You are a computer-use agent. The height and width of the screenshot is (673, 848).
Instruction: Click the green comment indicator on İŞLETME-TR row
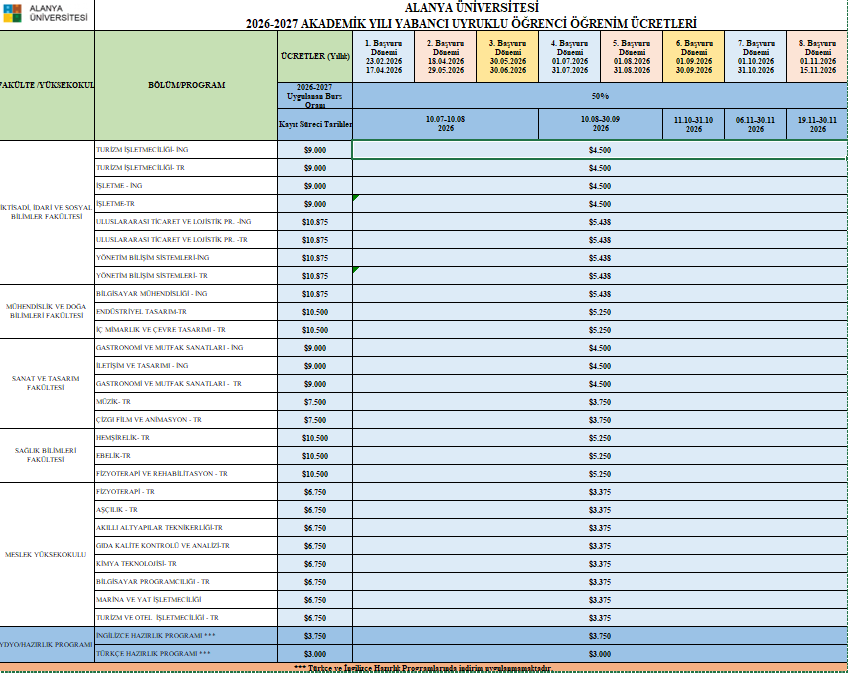[x=355, y=198]
